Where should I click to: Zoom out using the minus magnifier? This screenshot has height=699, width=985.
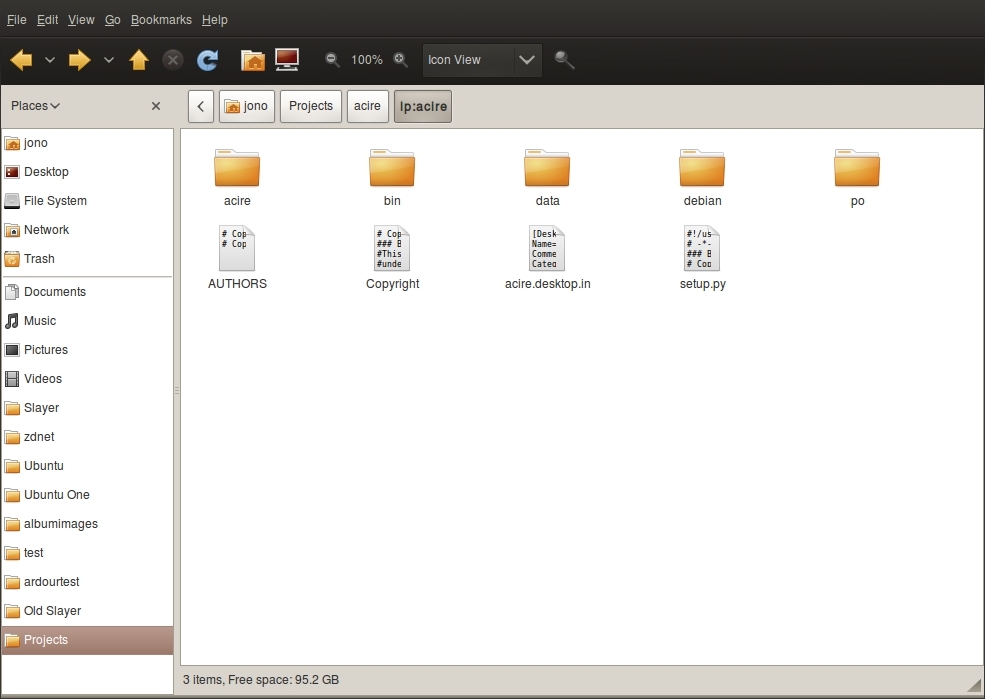pos(332,60)
